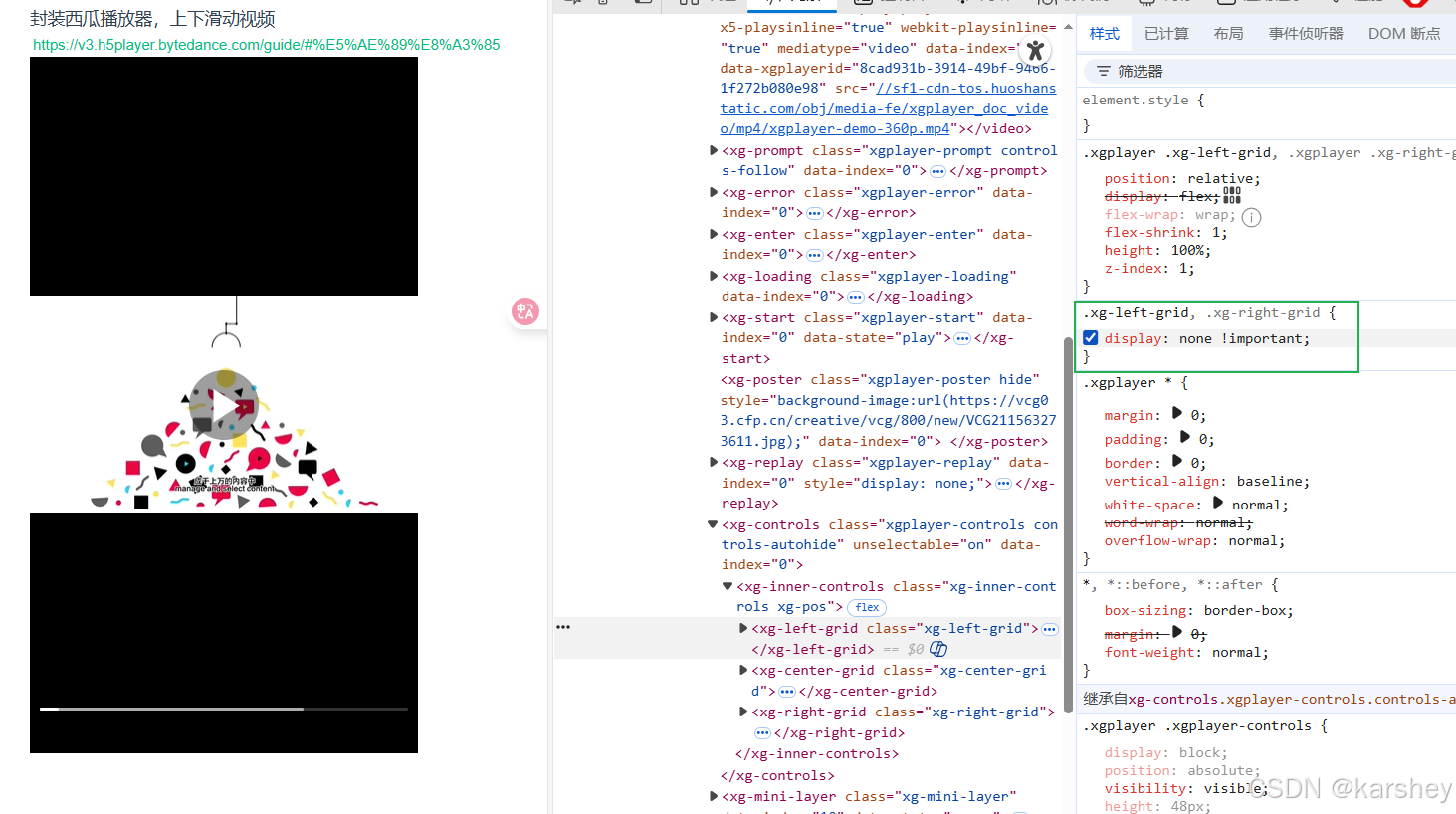Screen dimensions: 1456x814
Task: Click the ellipsis badge in the xg-enter node
Action: tap(814, 255)
